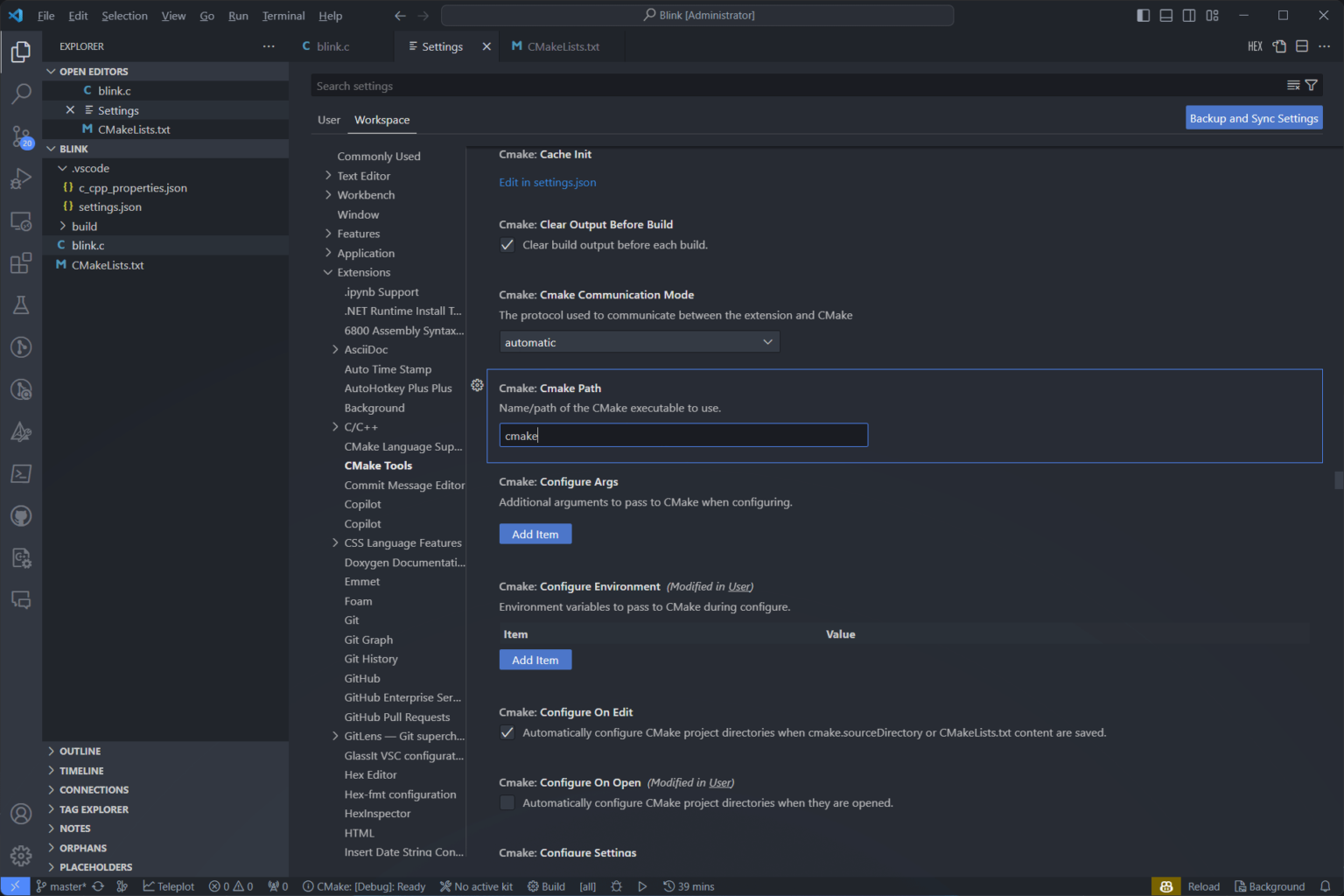Disable Configure On Edit checkbox
Viewport: 1344px width, 896px height.
click(x=507, y=732)
